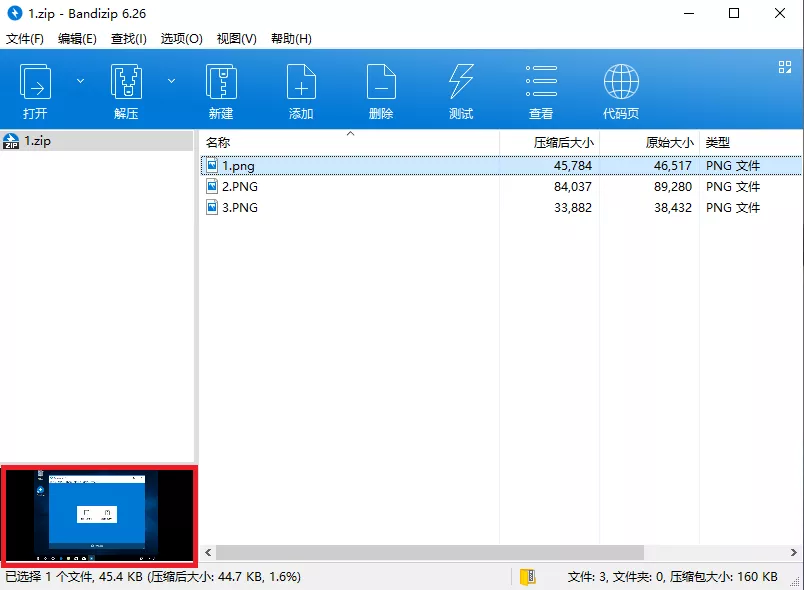Click the horizontal scrollbar thumb

(430, 553)
